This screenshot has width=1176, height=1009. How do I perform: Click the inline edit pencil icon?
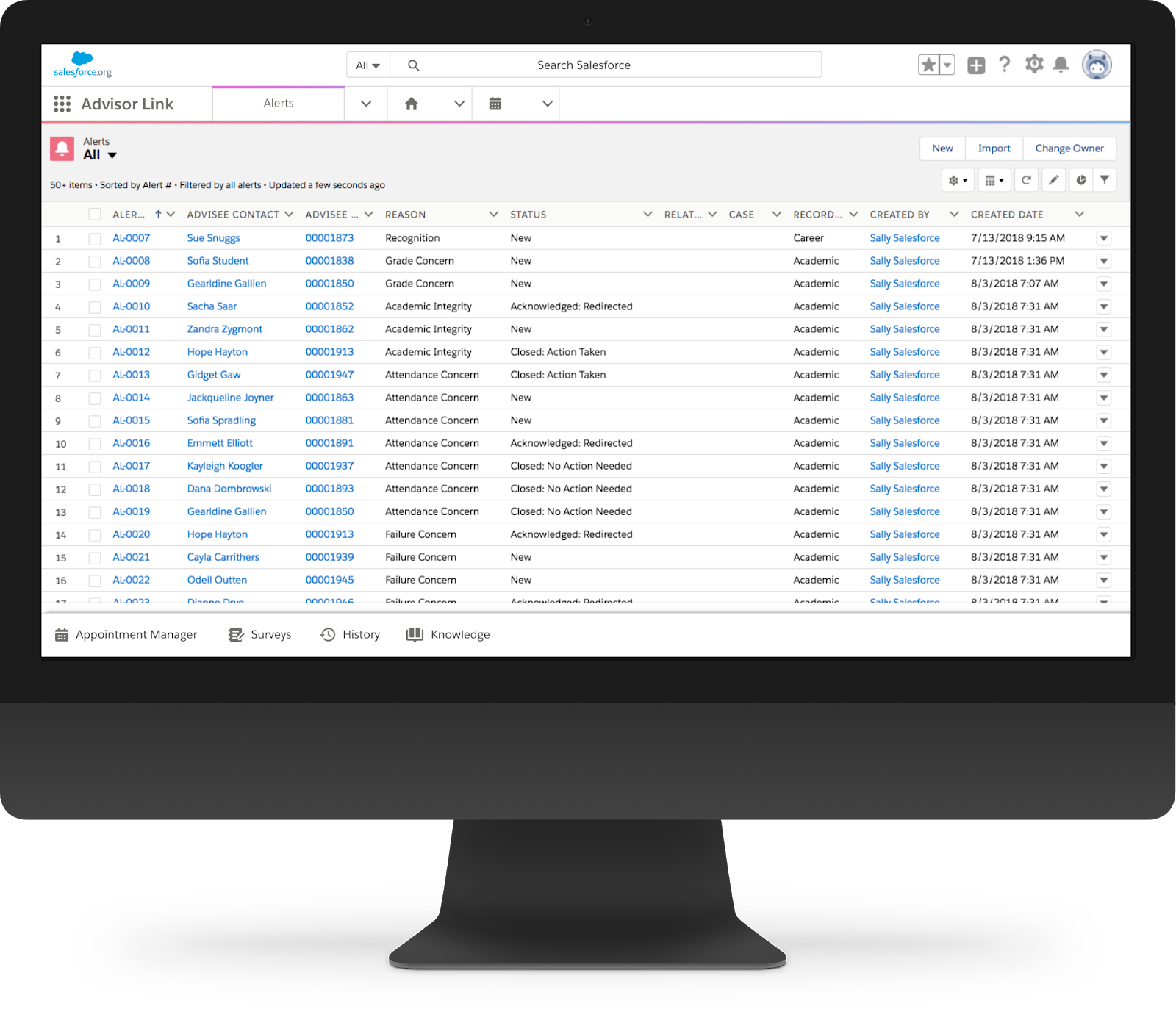point(1053,180)
